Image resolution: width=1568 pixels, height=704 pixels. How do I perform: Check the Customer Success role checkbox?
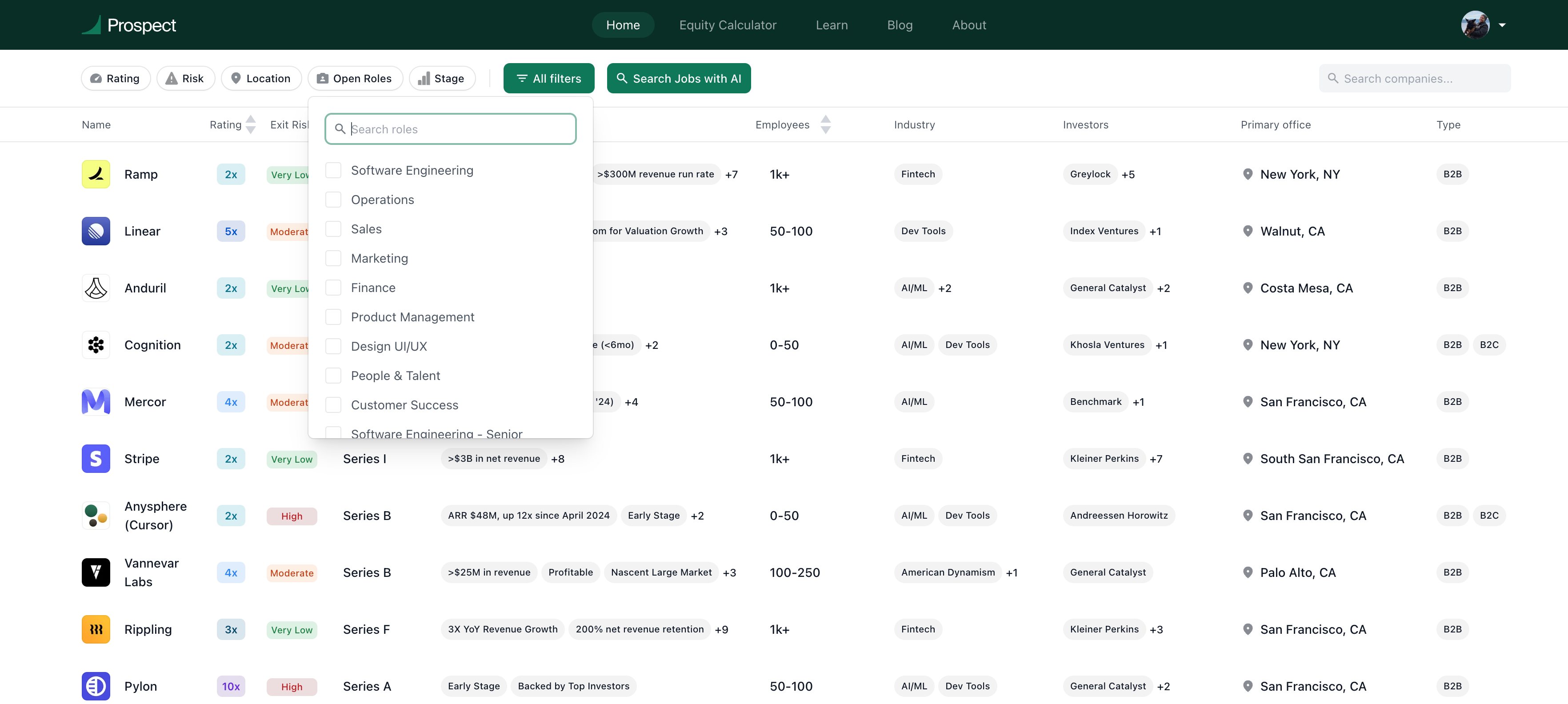pos(333,405)
